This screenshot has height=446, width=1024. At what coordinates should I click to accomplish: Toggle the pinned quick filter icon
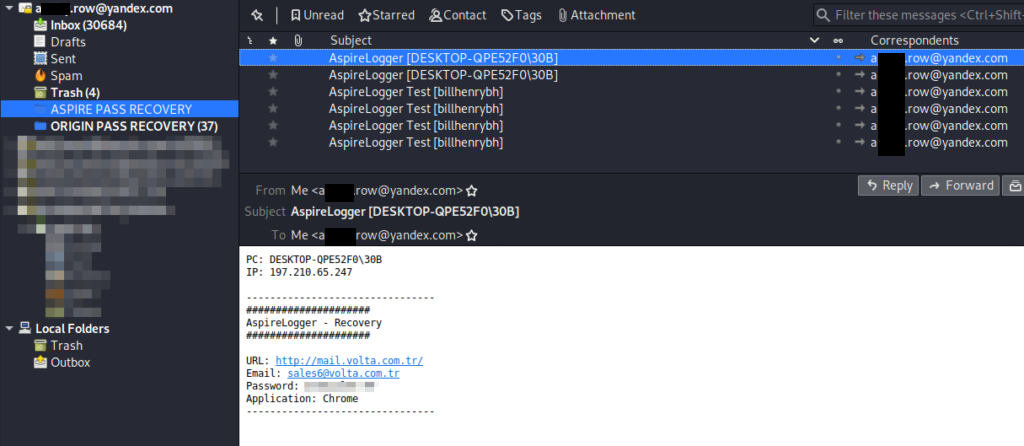257,15
